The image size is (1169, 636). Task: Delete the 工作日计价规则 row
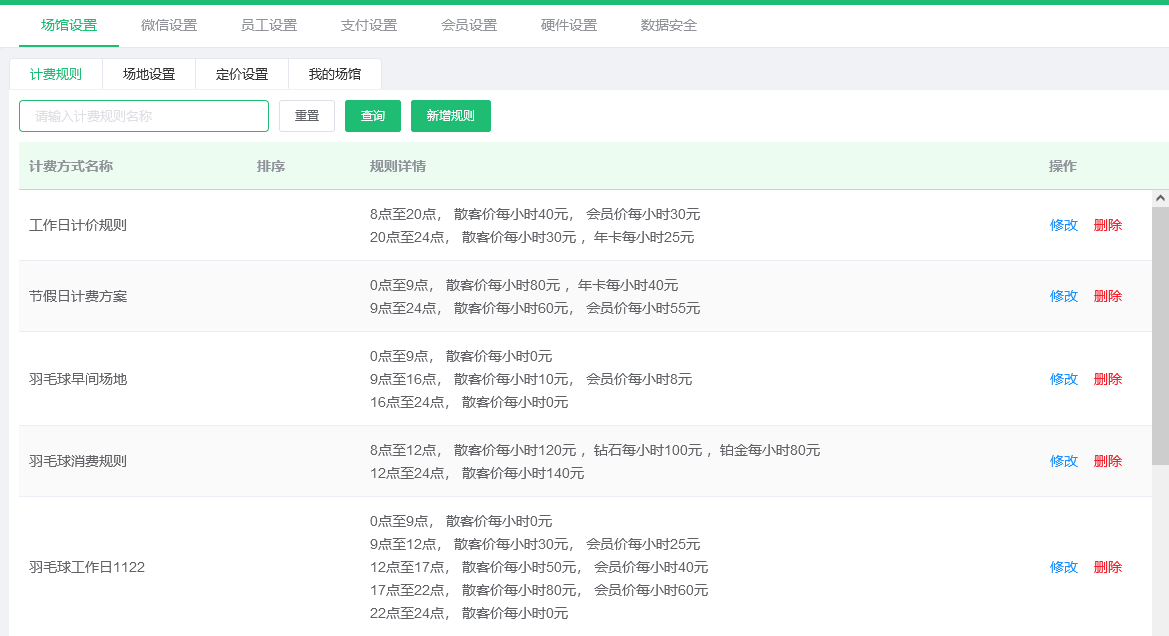pos(1108,225)
